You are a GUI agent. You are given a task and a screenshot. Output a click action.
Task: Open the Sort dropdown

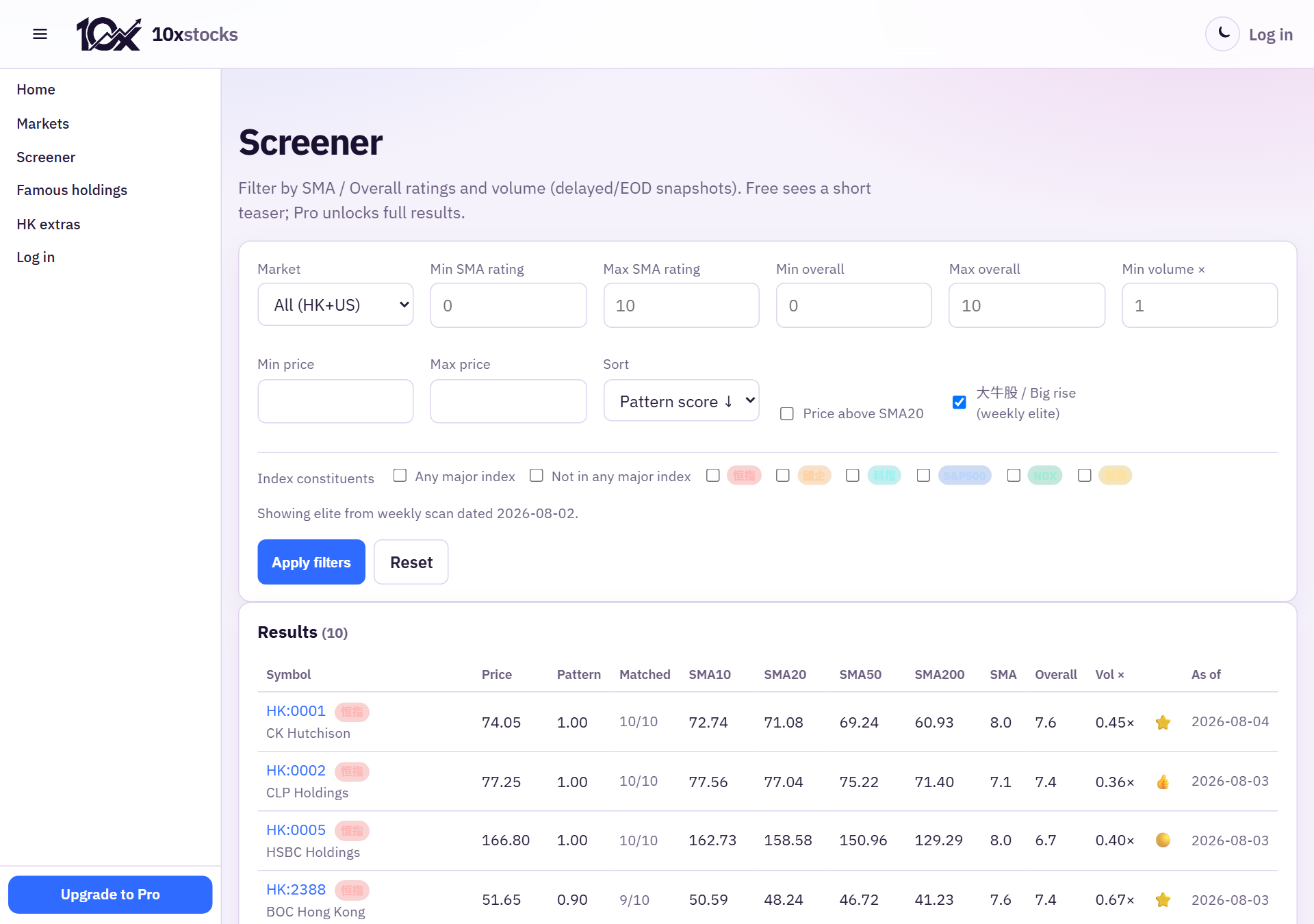coord(681,401)
